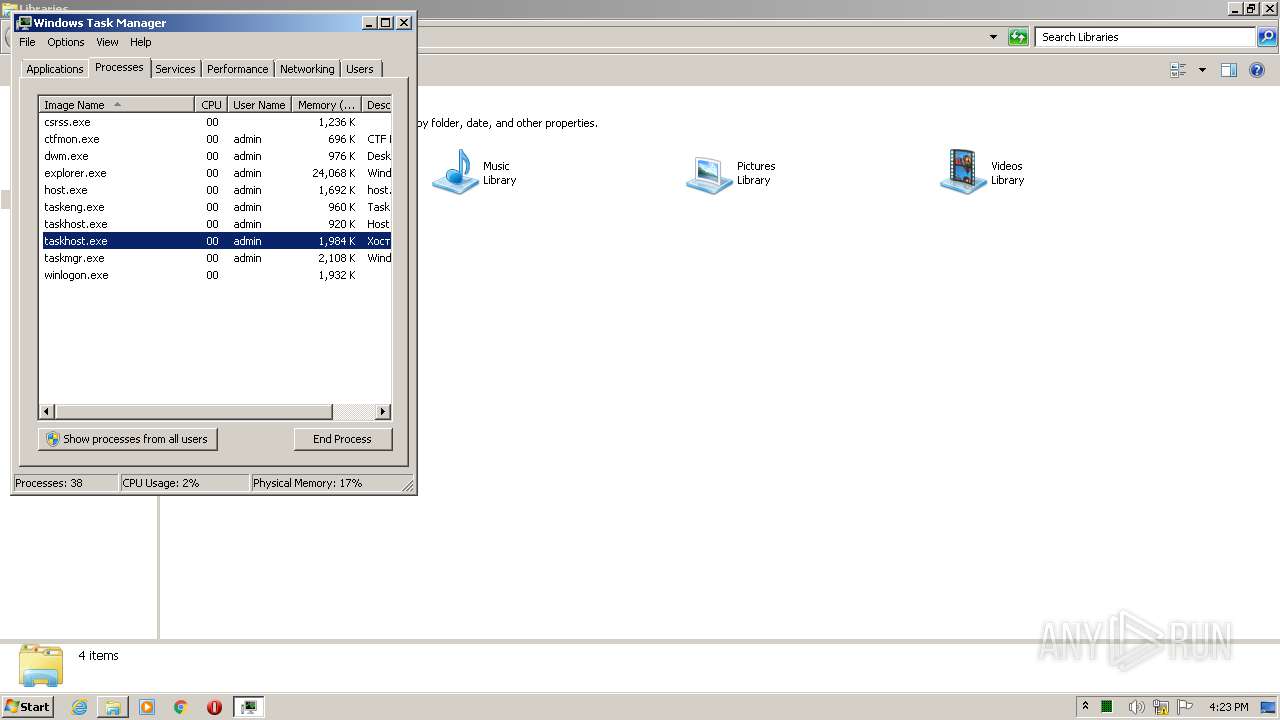Change view icon in Libraries toolbar
Image resolution: width=1280 pixels, height=720 pixels.
click(1178, 70)
